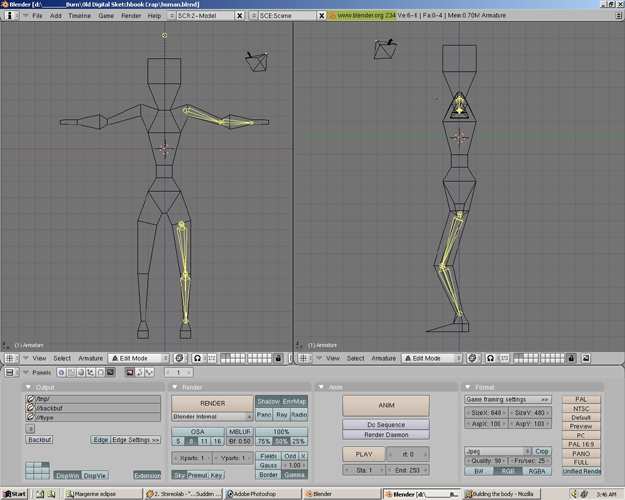
Task: Click the Bf: 0.50 blur factor slider
Action: point(240,441)
